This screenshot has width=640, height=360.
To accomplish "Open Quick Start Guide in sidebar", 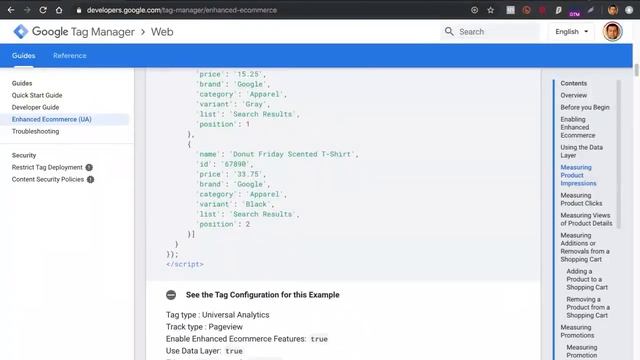I will (37, 95).
